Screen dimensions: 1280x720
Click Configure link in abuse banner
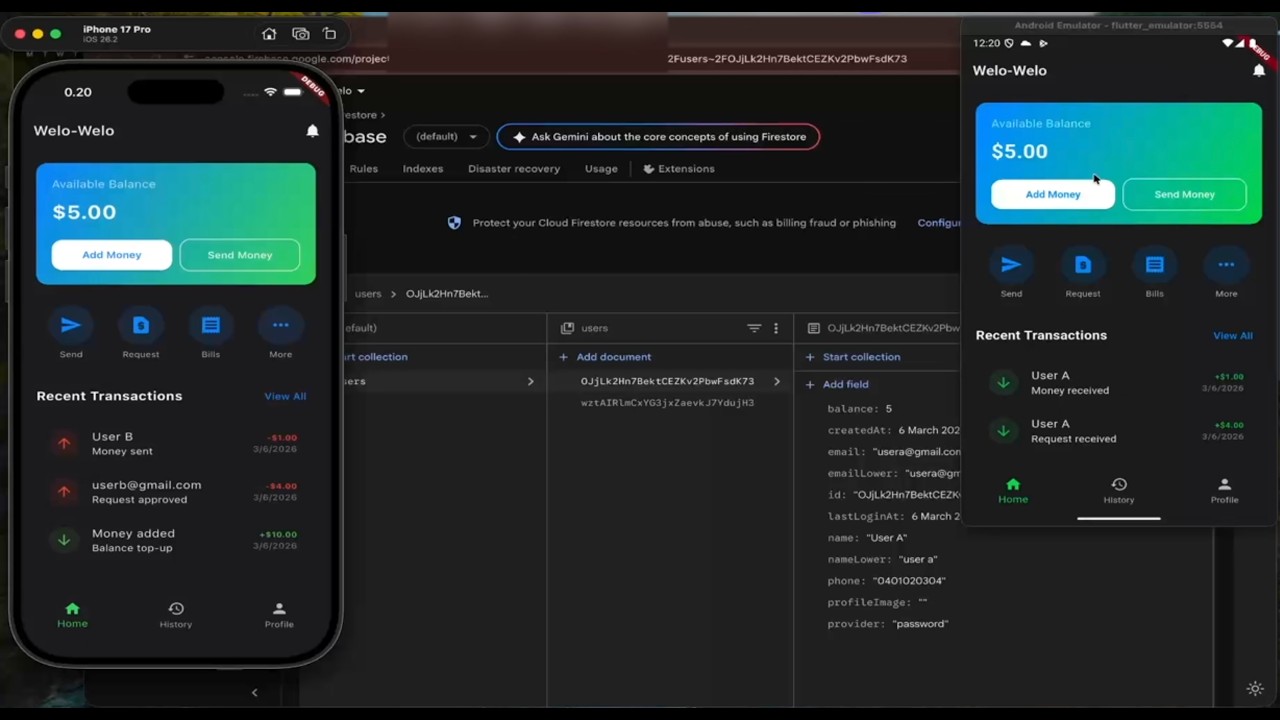939,223
